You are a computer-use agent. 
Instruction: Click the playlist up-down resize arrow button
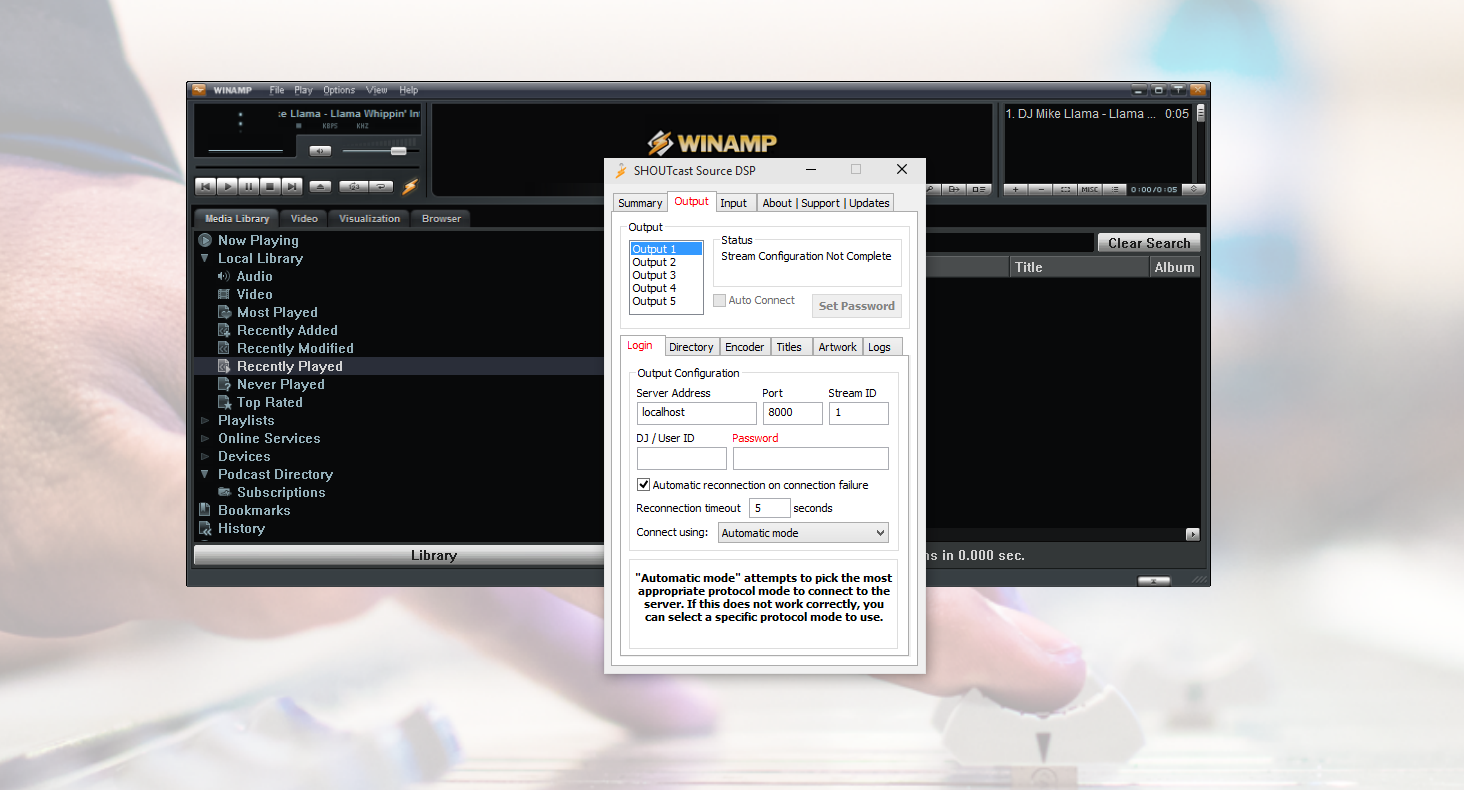point(1193,189)
